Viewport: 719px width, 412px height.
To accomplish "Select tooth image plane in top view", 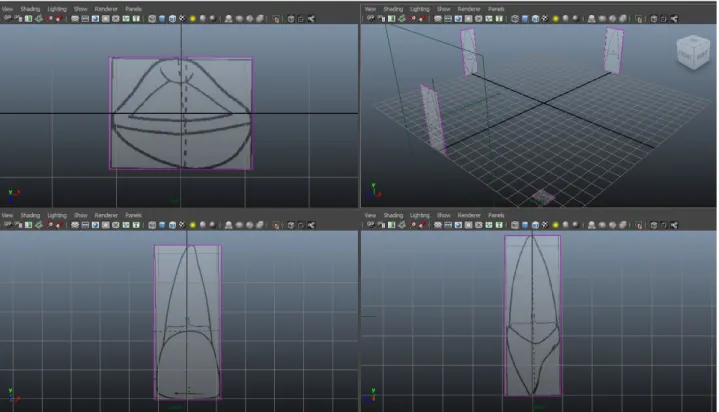I will click(181, 113).
